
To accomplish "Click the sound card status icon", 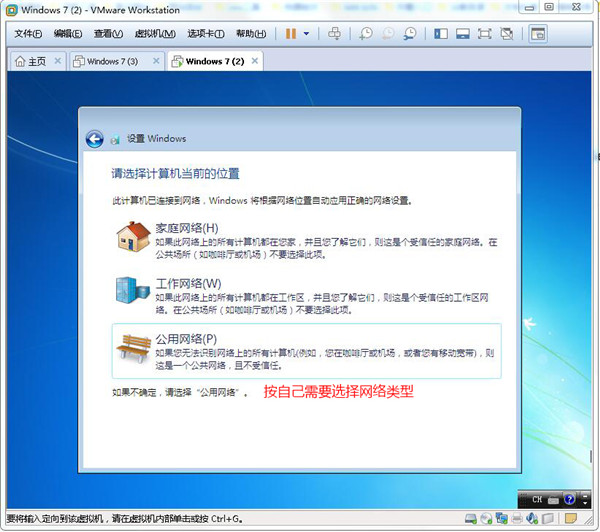I will 532,518.
